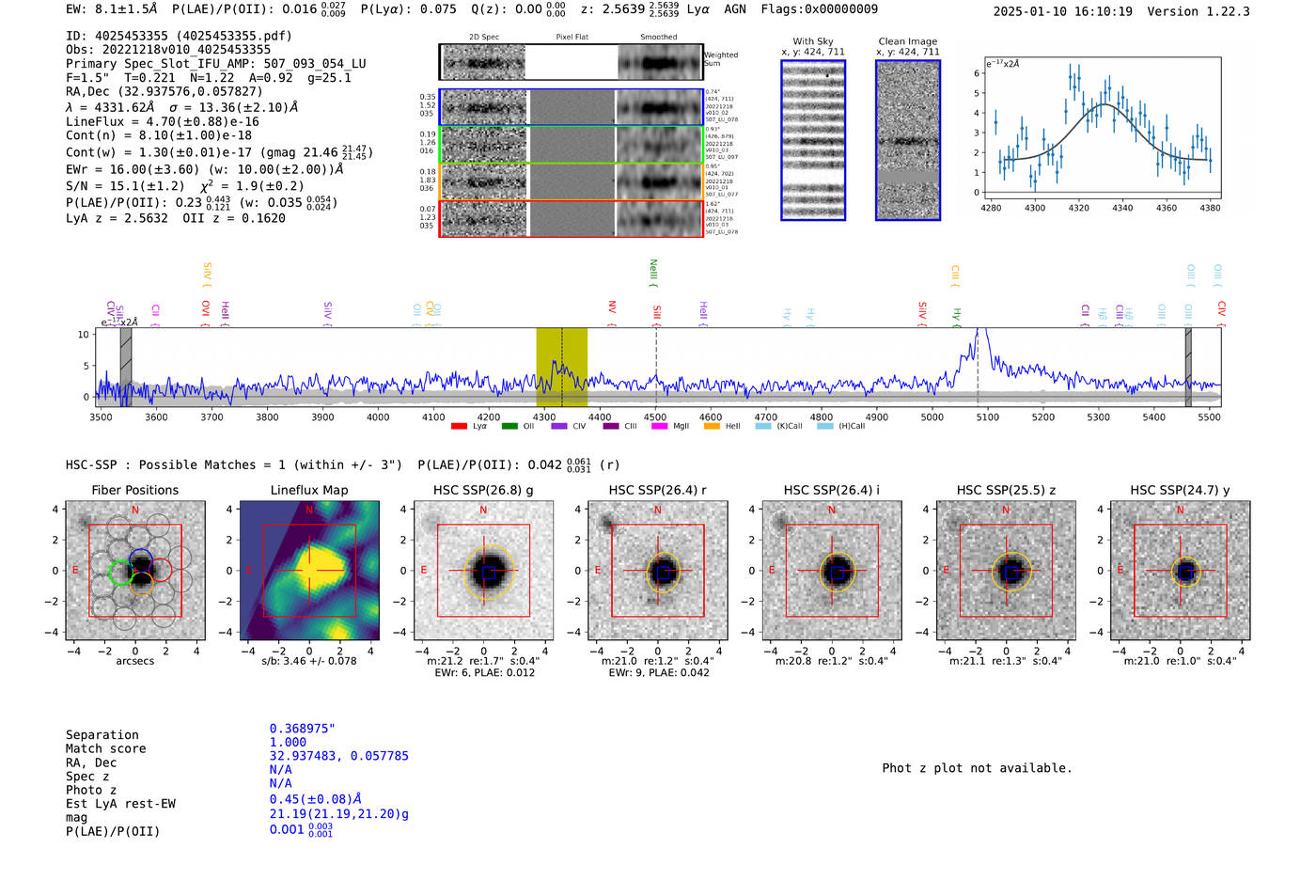Click the dashed vertical line at 4500Å
Viewport: 1316px width, 896px height.
(656, 367)
